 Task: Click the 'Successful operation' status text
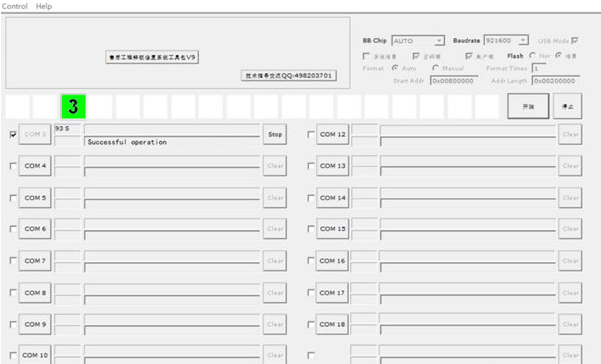point(127,142)
